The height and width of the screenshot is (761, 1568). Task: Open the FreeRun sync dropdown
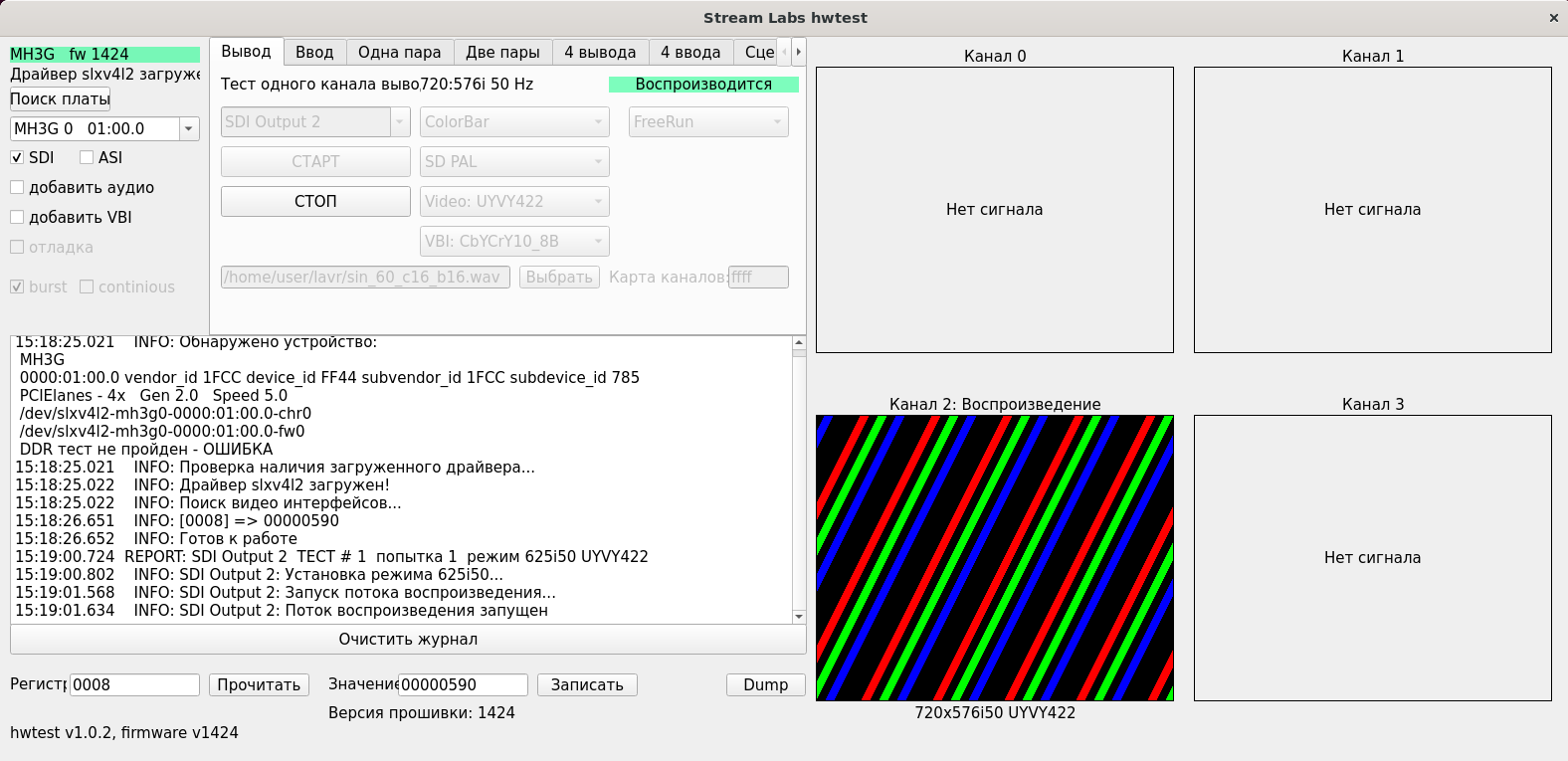(x=708, y=121)
